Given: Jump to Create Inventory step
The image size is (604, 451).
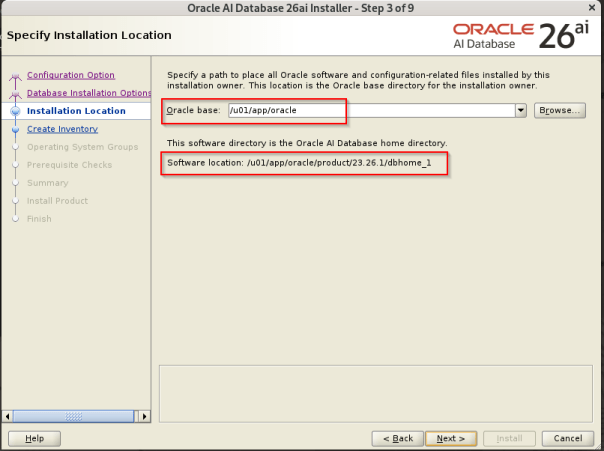Looking at the screenshot, I should click(x=62, y=129).
